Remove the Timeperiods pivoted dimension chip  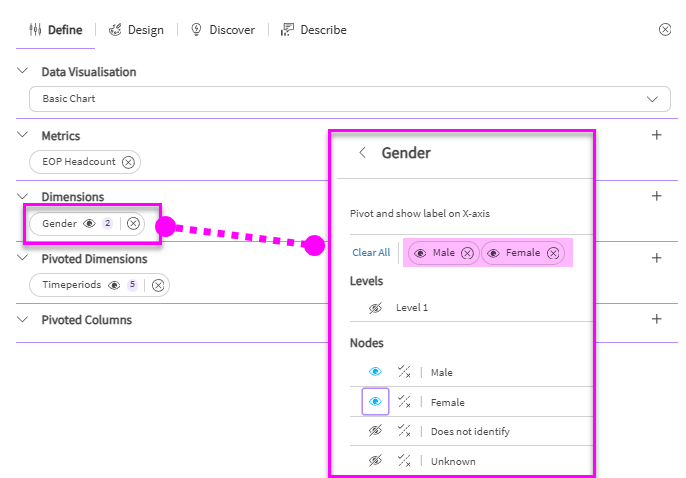[157, 286]
